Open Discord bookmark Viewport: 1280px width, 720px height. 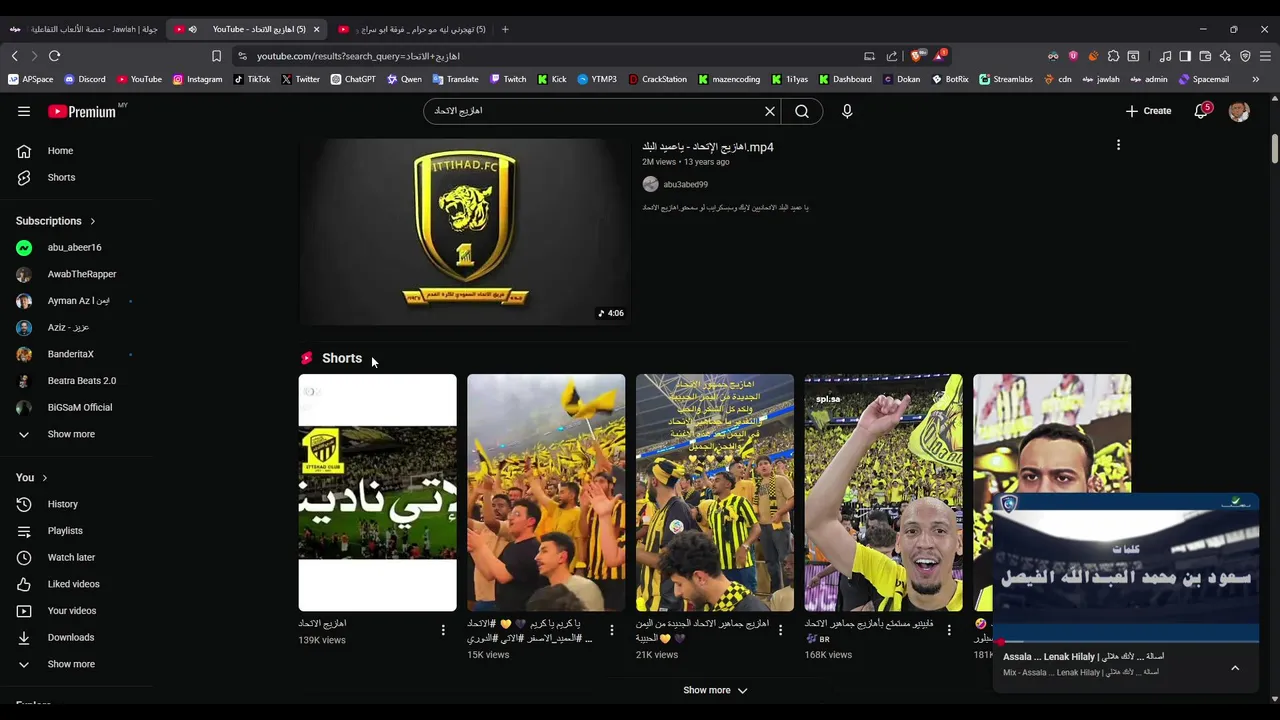[x=85, y=79]
